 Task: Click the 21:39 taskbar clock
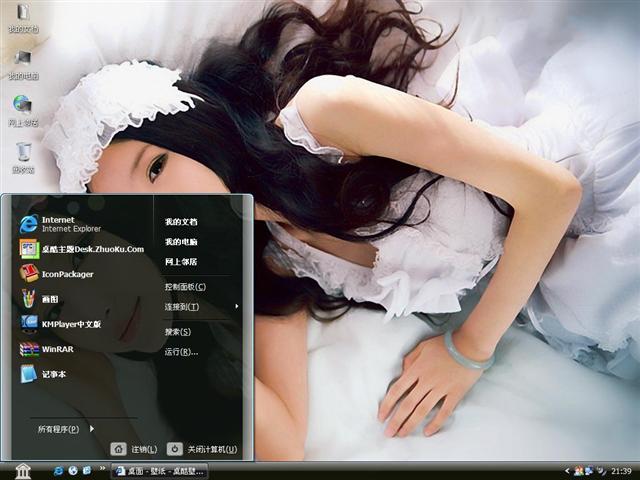[x=621, y=471]
